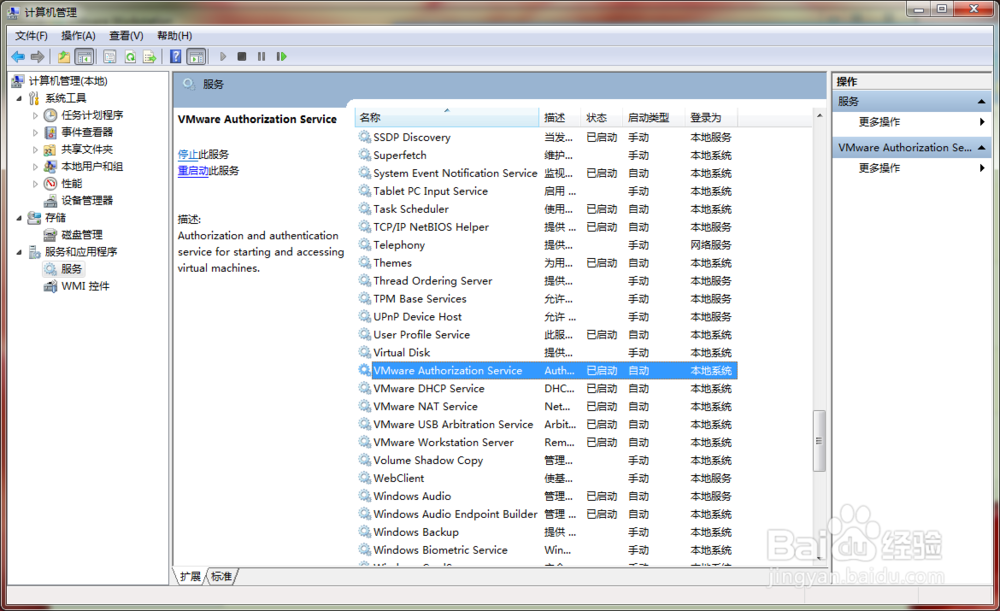Click the 停止 service link

tap(188, 154)
